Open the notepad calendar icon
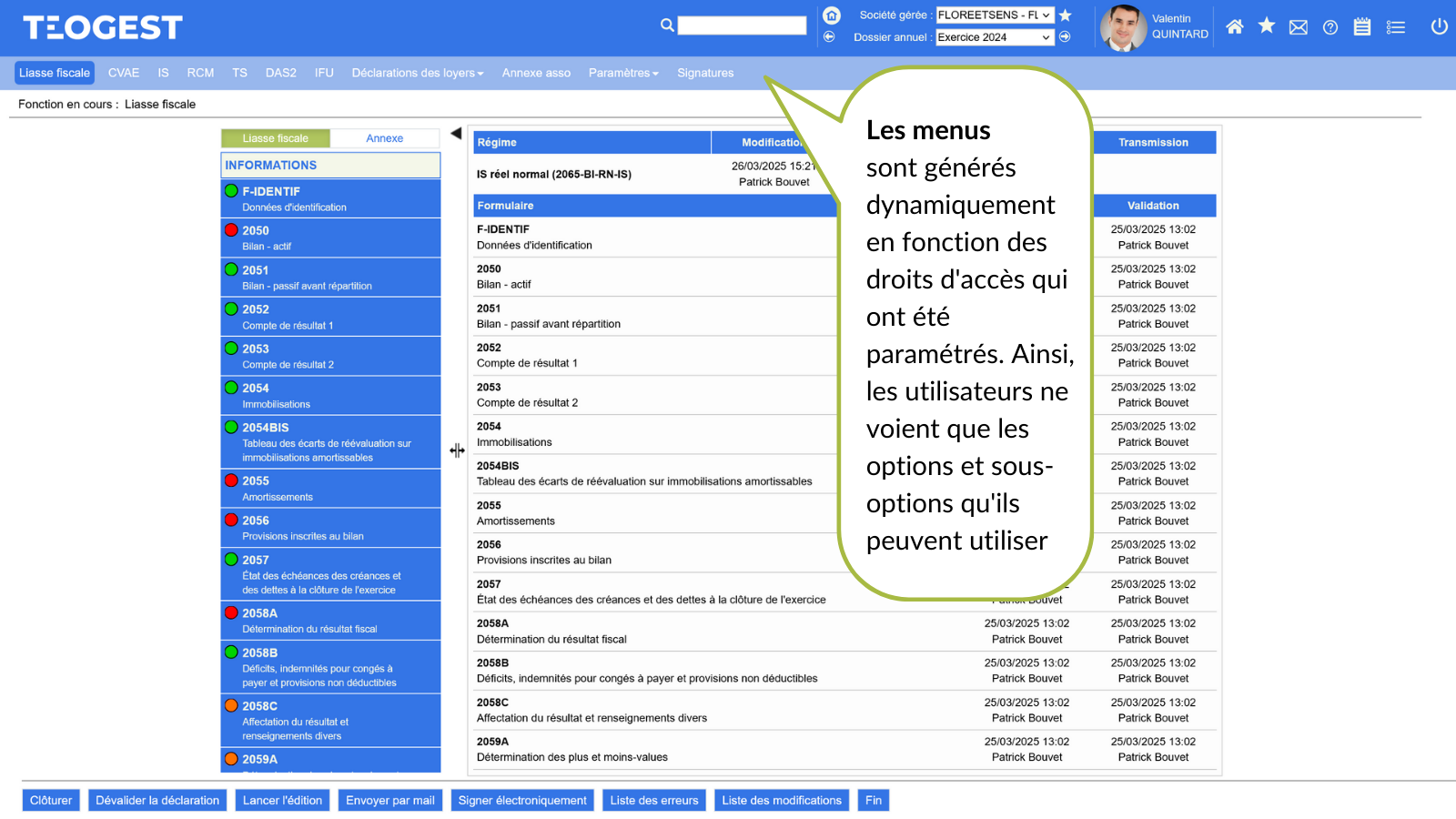This screenshot has height=819, width=1456. pyautogui.click(x=1362, y=27)
